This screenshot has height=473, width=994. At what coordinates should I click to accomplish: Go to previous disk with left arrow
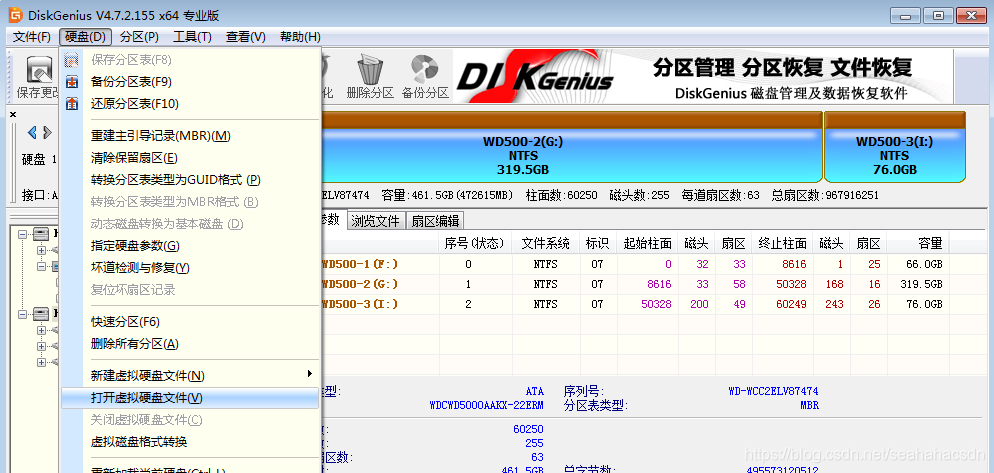coord(32,133)
